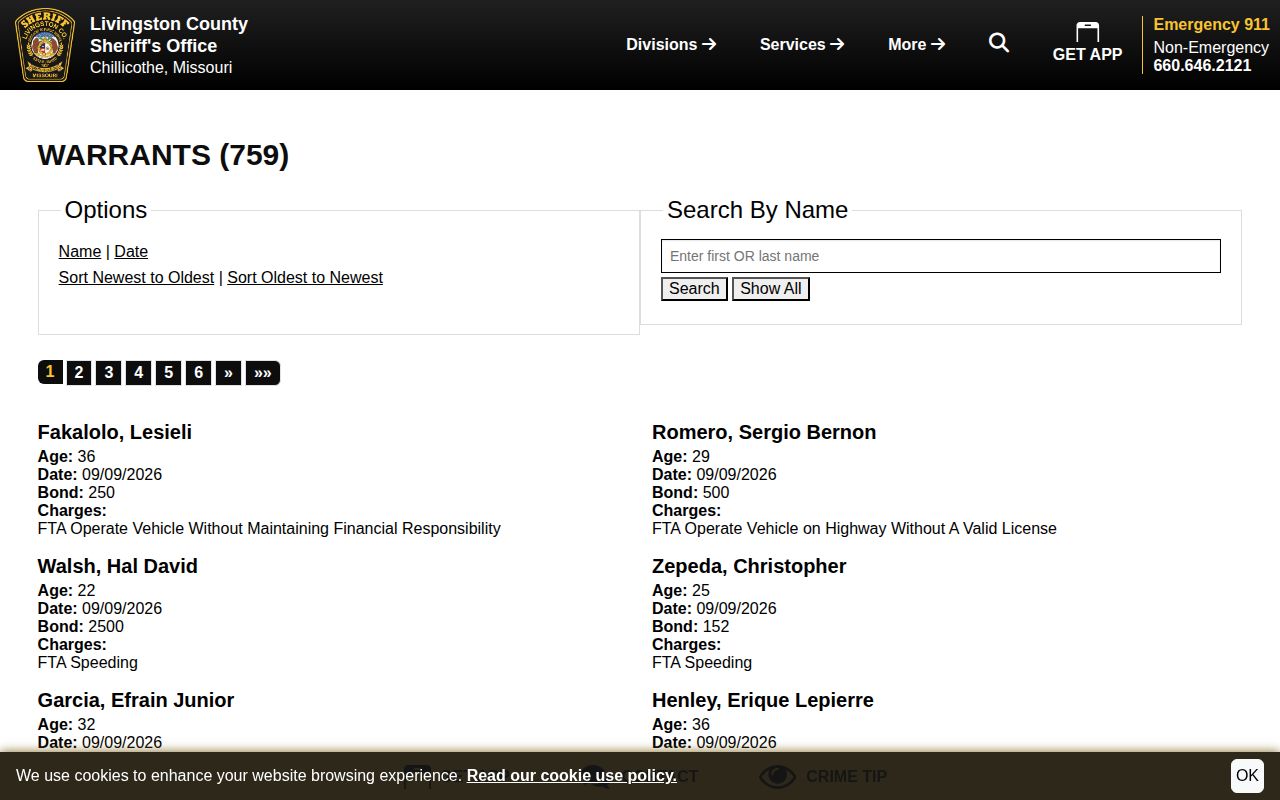The height and width of the screenshot is (800, 1280).
Task: Open the site search magnifier icon
Action: pos(999,43)
